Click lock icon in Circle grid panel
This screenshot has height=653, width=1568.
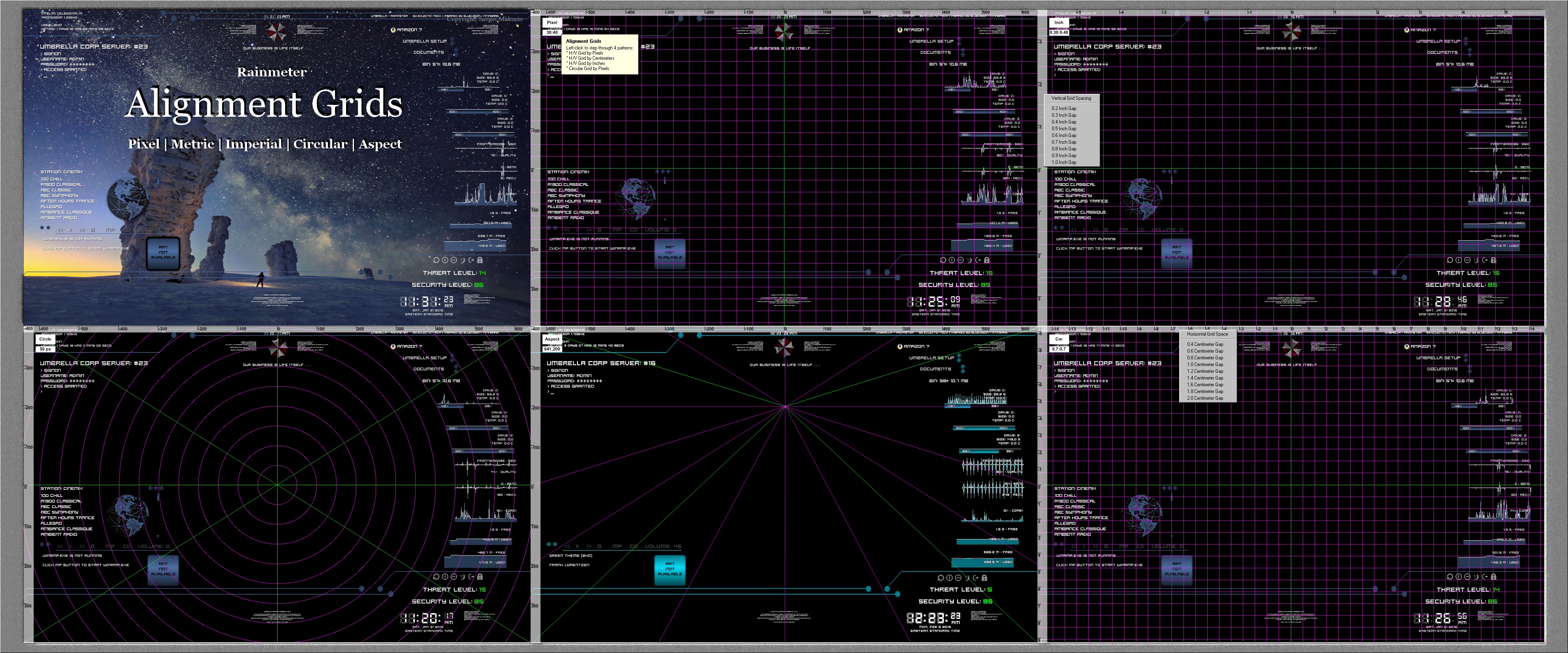point(480,576)
